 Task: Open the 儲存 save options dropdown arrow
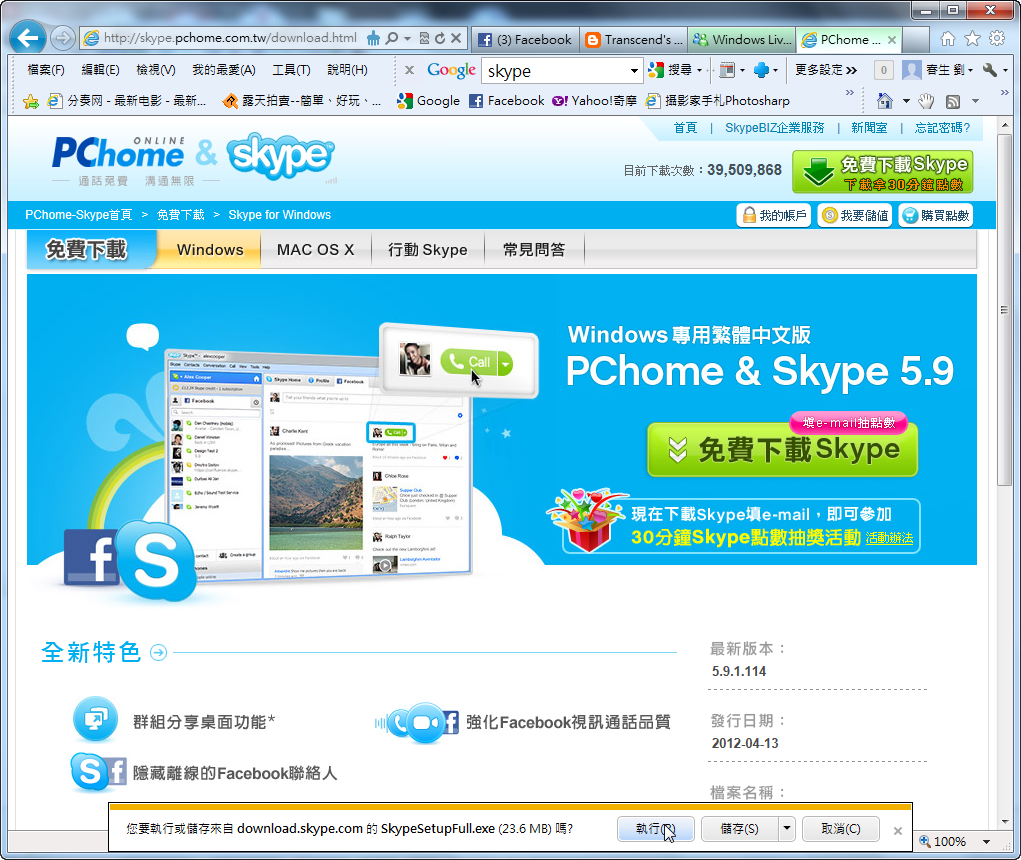[787, 829]
